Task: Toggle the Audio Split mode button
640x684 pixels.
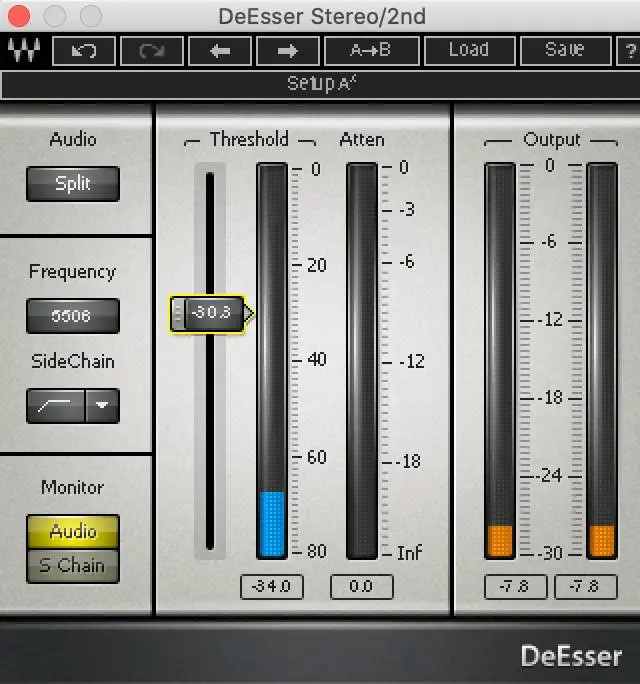Action: click(72, 184)
